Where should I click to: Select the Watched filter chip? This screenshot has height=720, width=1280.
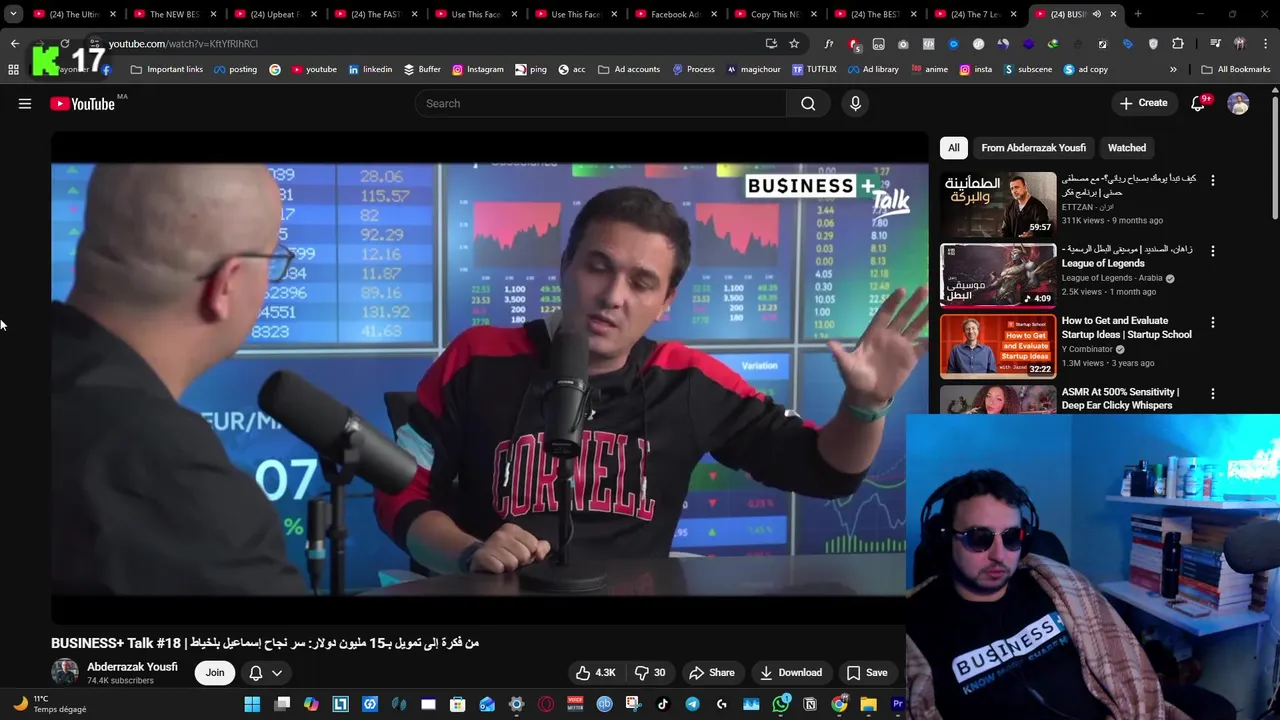point(1127,148)
